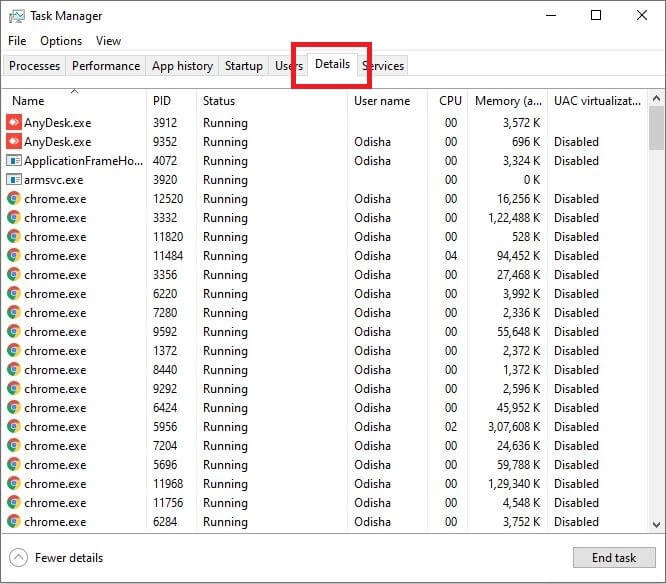
Task: Sort by the Status column header
Action: [x=272, y=101]
